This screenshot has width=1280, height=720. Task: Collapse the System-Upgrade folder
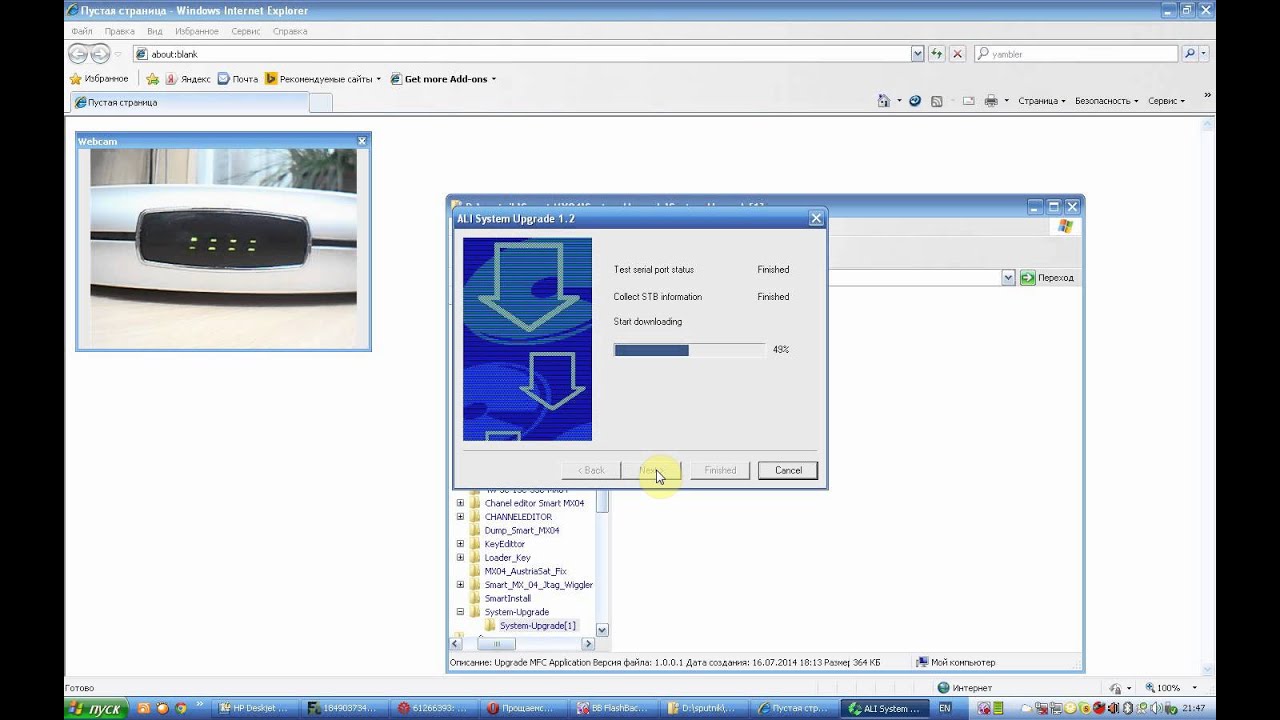pyautogui.click(x=461, y=612)
